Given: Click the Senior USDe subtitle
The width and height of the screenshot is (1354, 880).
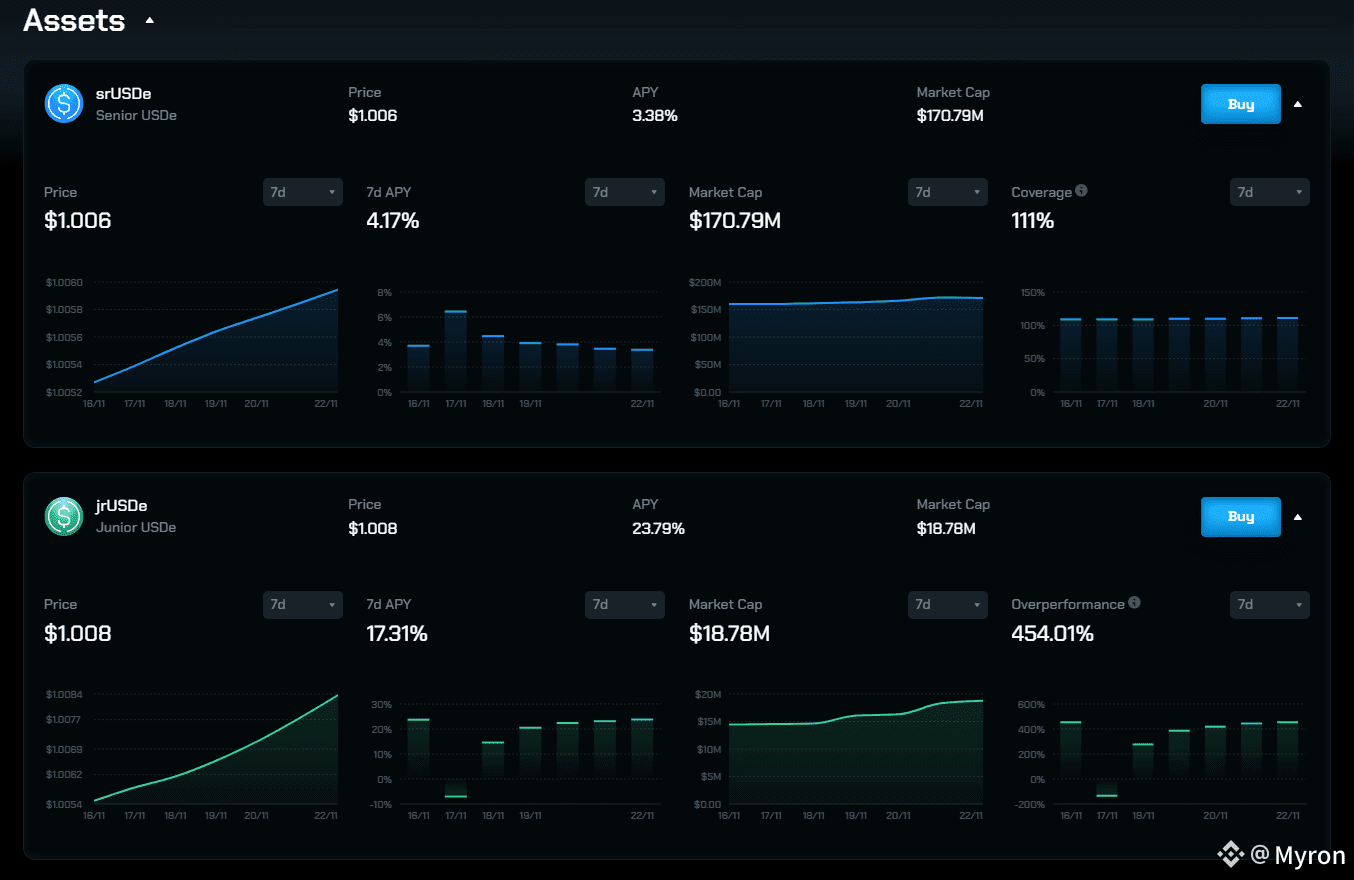Looking at the screenshot, I should [136, 115].
